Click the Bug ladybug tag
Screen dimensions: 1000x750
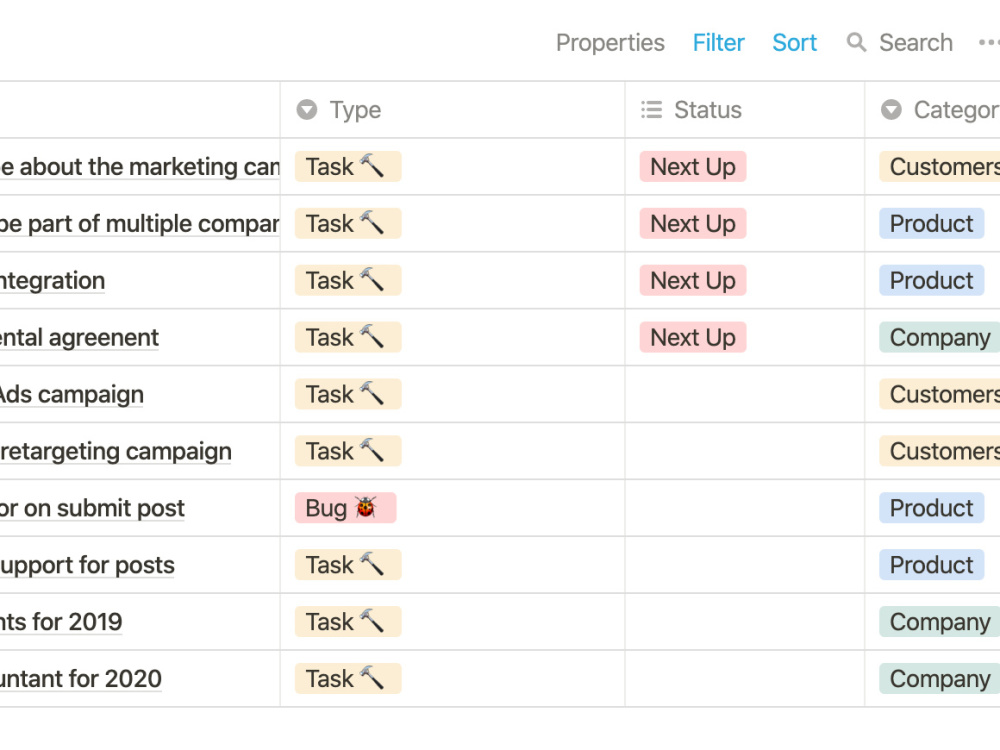pyautogui.click(x=345, y=508)
